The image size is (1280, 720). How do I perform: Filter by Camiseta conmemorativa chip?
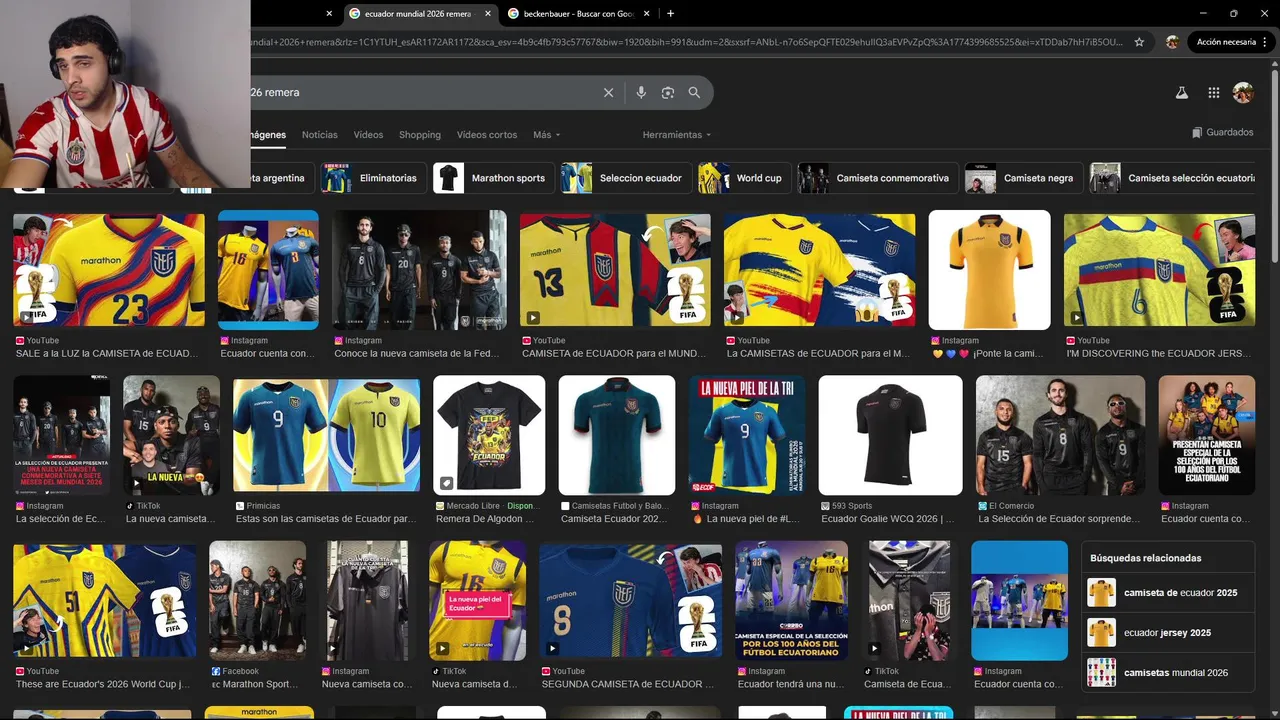pos(878,178)
